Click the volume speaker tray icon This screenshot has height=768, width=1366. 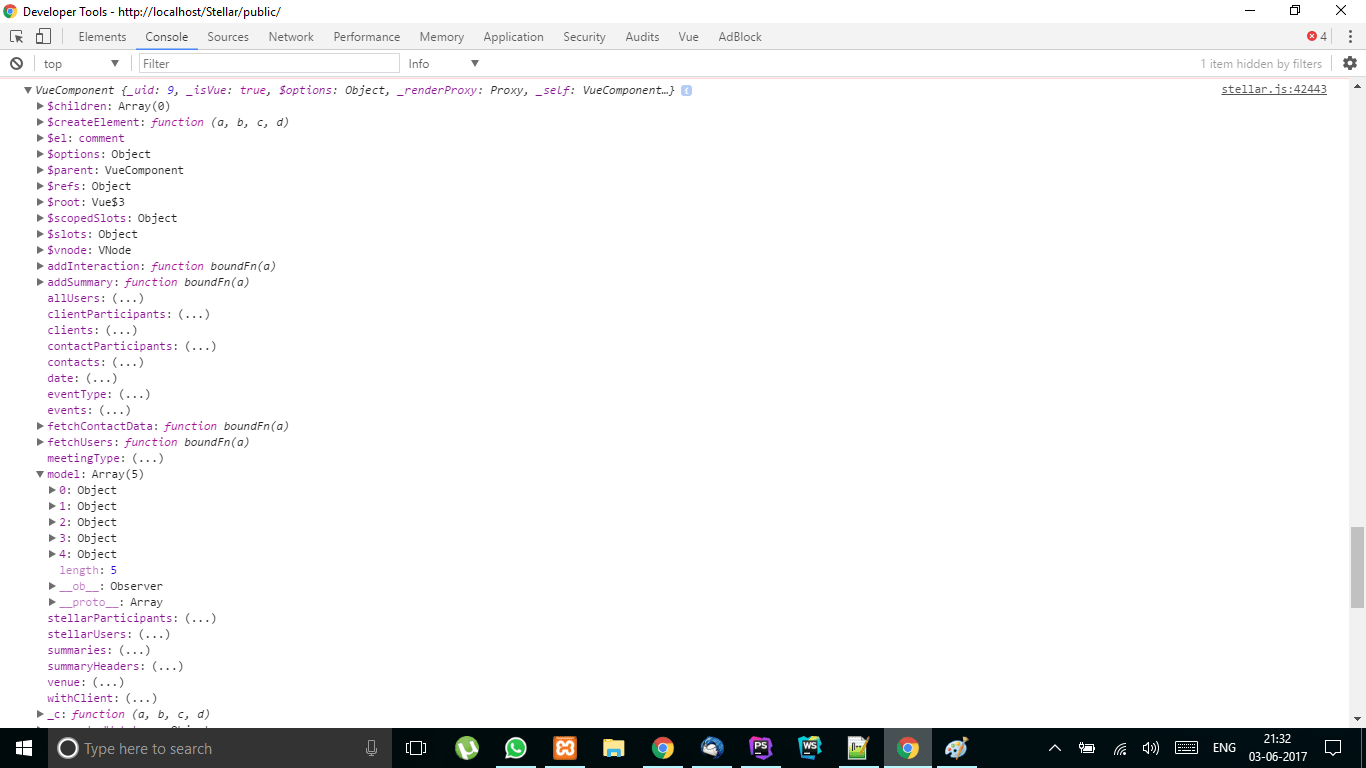point(1151,748)
